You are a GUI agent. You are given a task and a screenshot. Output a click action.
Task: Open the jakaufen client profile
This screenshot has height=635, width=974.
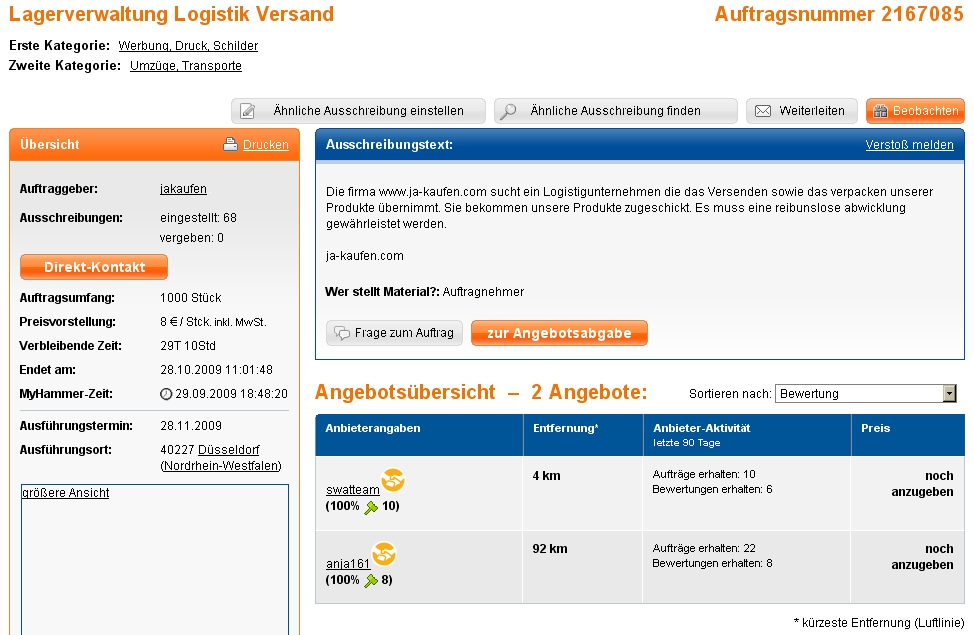183,189
